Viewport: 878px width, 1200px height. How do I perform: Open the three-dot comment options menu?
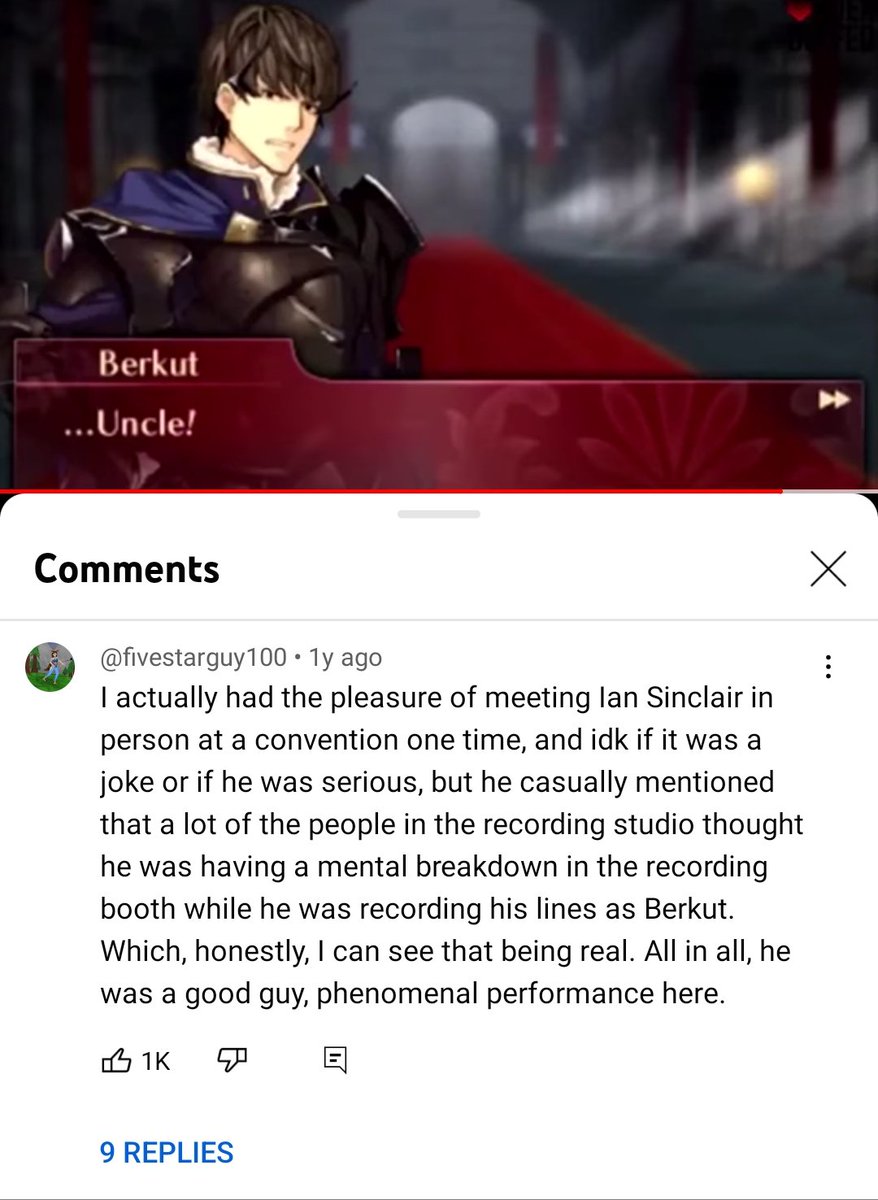tap(828, 667)
